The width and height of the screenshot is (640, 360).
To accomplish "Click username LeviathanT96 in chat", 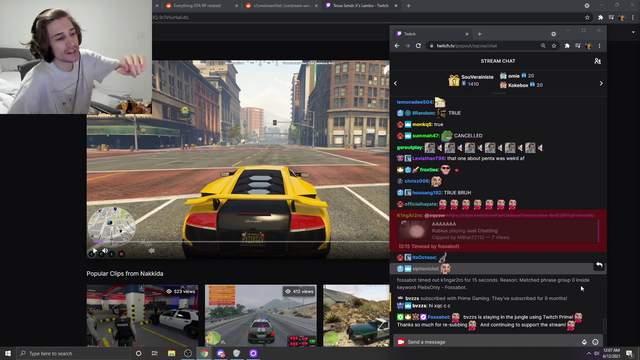I will pyautogui.click(x=429, y=158).
